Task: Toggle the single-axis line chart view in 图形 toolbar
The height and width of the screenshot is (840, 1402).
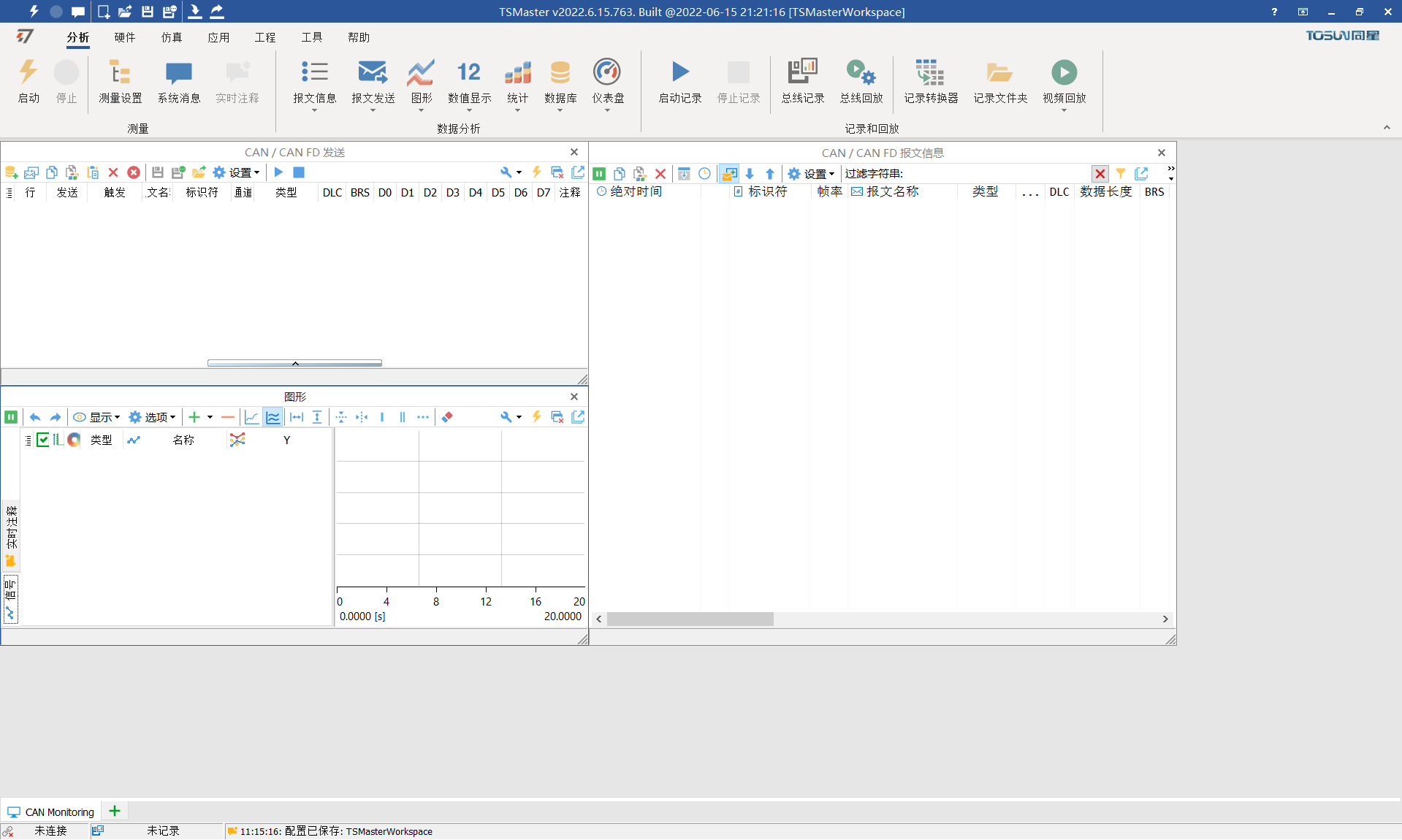Action: 251,417
